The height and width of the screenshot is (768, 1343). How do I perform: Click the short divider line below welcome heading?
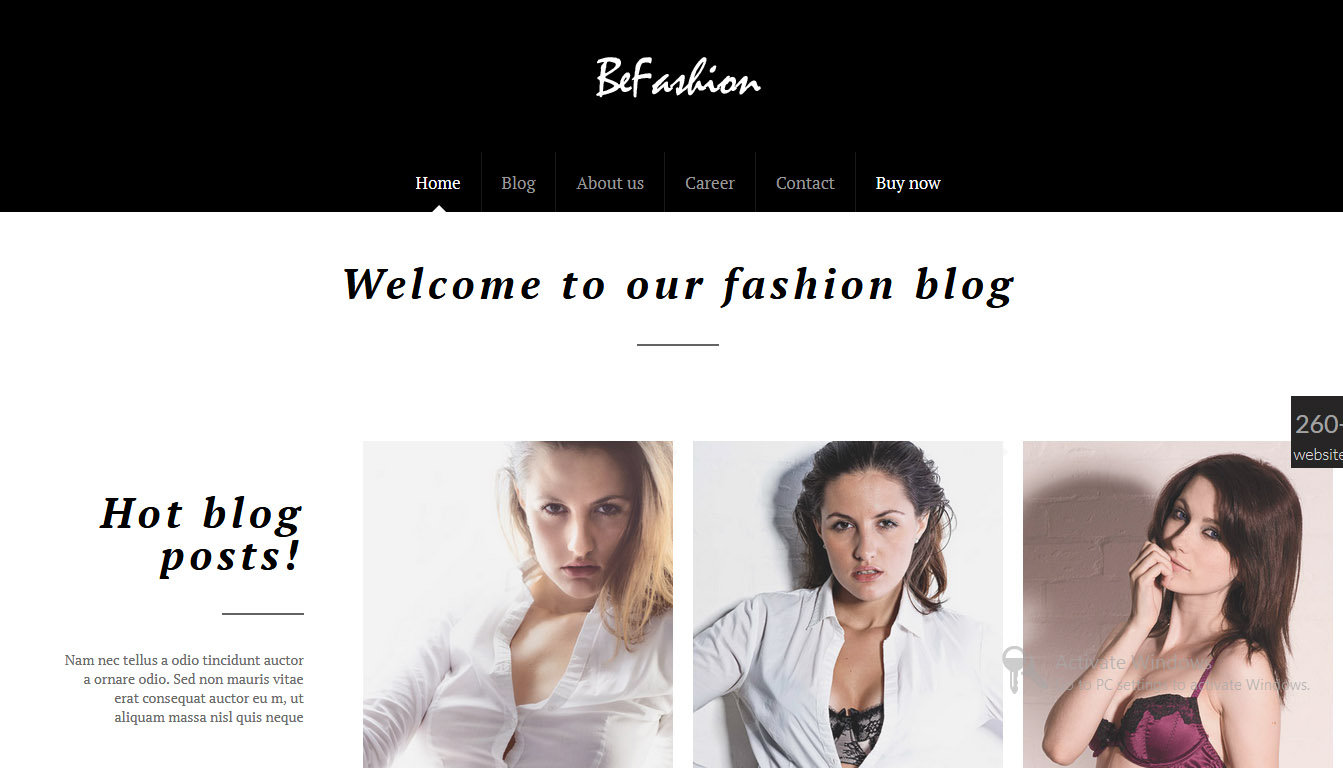678,345
